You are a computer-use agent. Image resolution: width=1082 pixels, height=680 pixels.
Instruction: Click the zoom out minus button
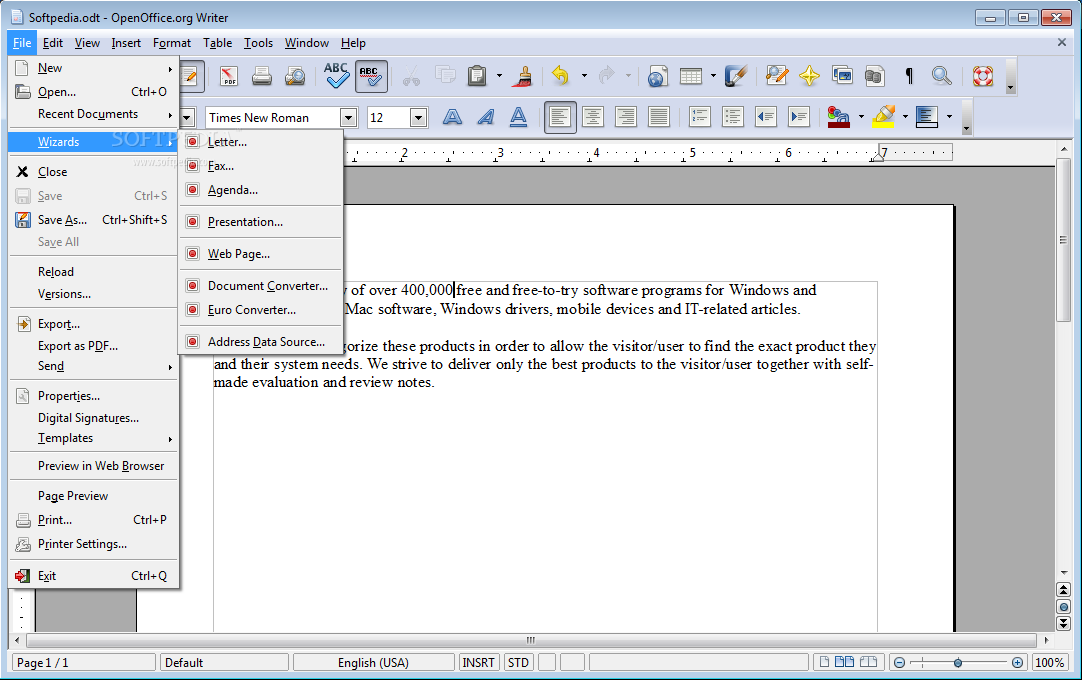tap(899, 663)
